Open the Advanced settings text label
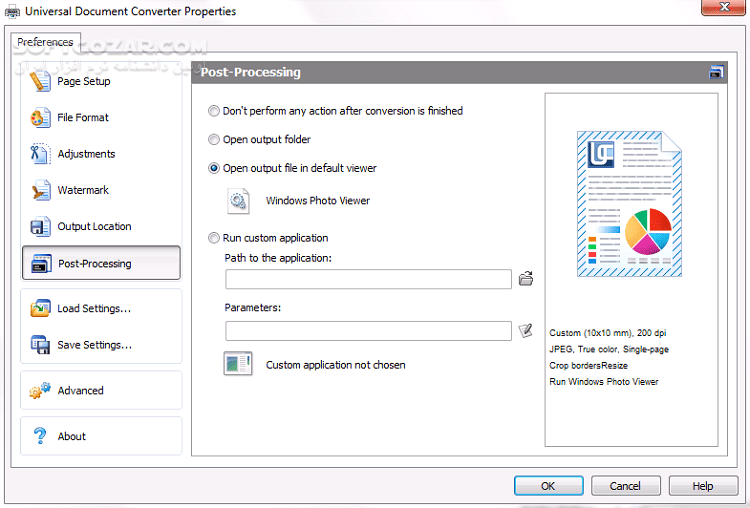The image size is (750, 508). pos(80,391)
